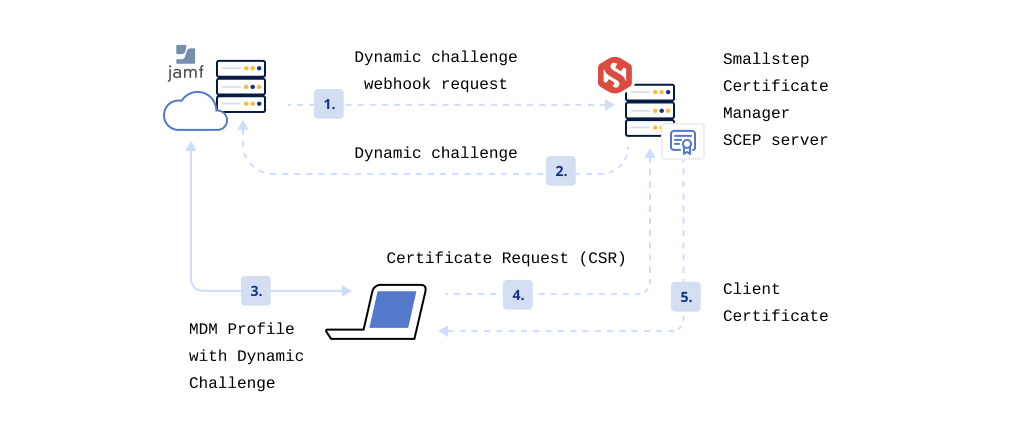Select step number 1 badge
Image resolution: width=1012 pixels, height=433 pixels.
329,104
